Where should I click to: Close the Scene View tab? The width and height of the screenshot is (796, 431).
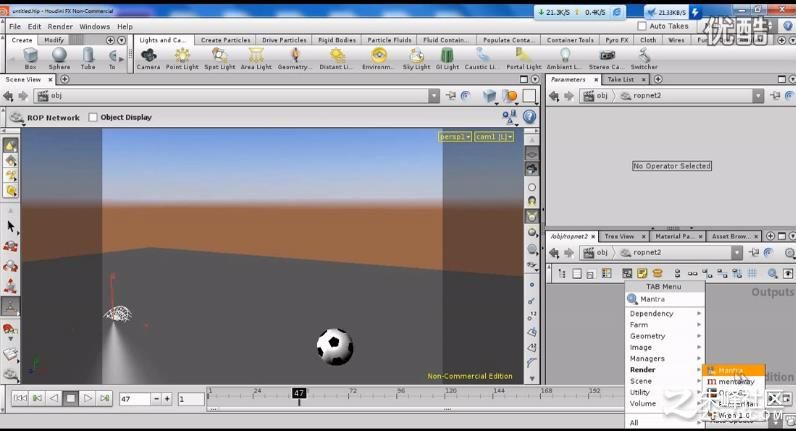tap(50, 80)
